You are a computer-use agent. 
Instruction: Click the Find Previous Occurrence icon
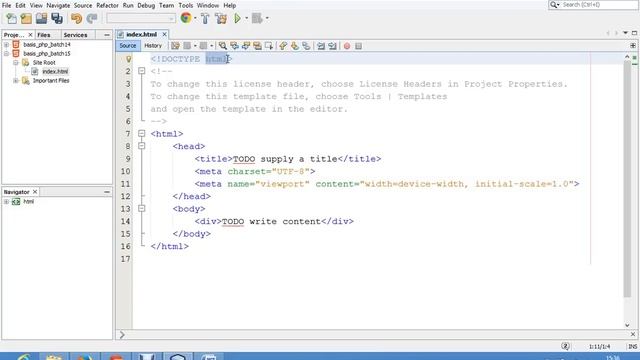pos(234,46)
